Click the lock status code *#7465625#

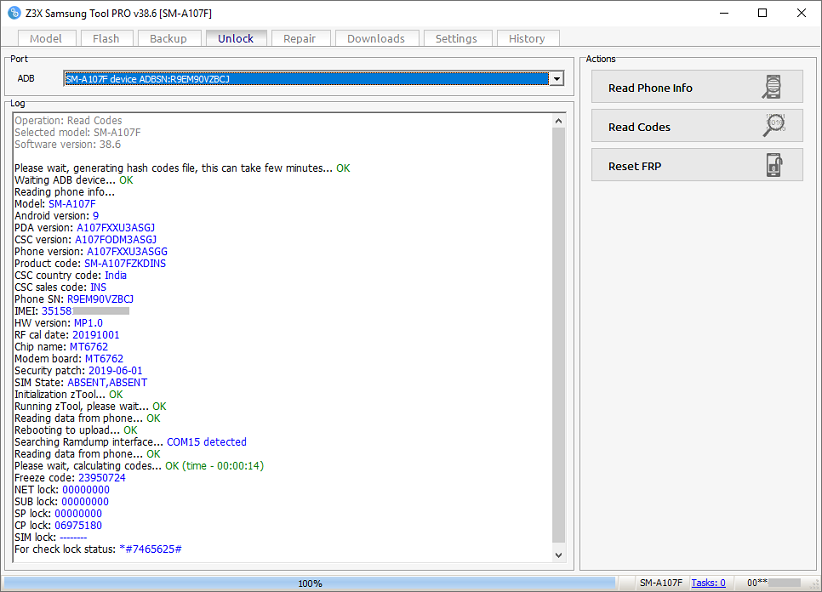[x=150, y=549]
